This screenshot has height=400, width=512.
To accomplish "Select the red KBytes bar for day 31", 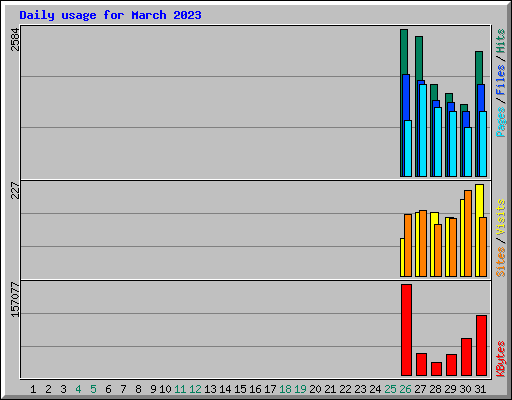I will pos(481,345).
